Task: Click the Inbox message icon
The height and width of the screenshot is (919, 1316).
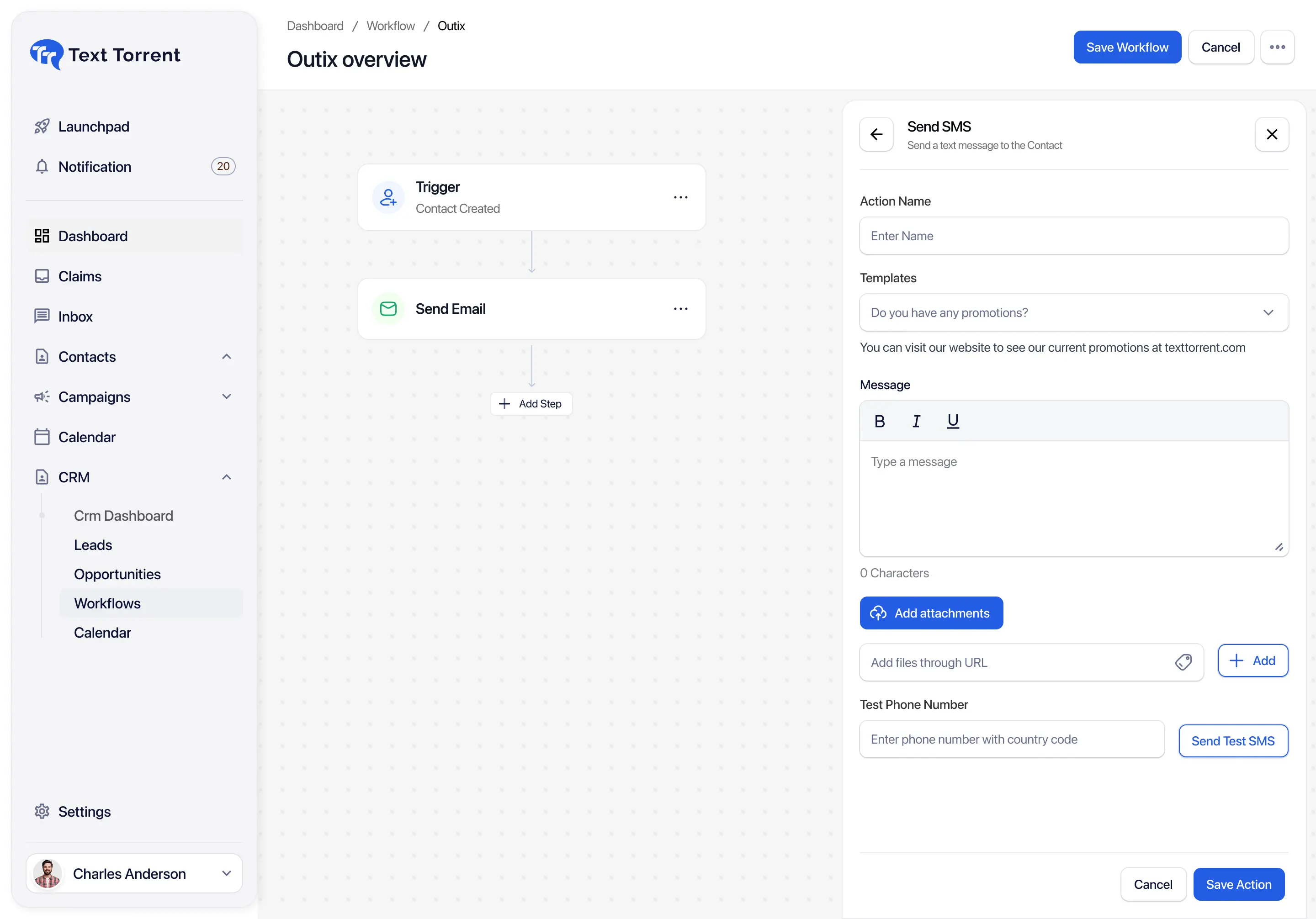Action: click(42, 316)
